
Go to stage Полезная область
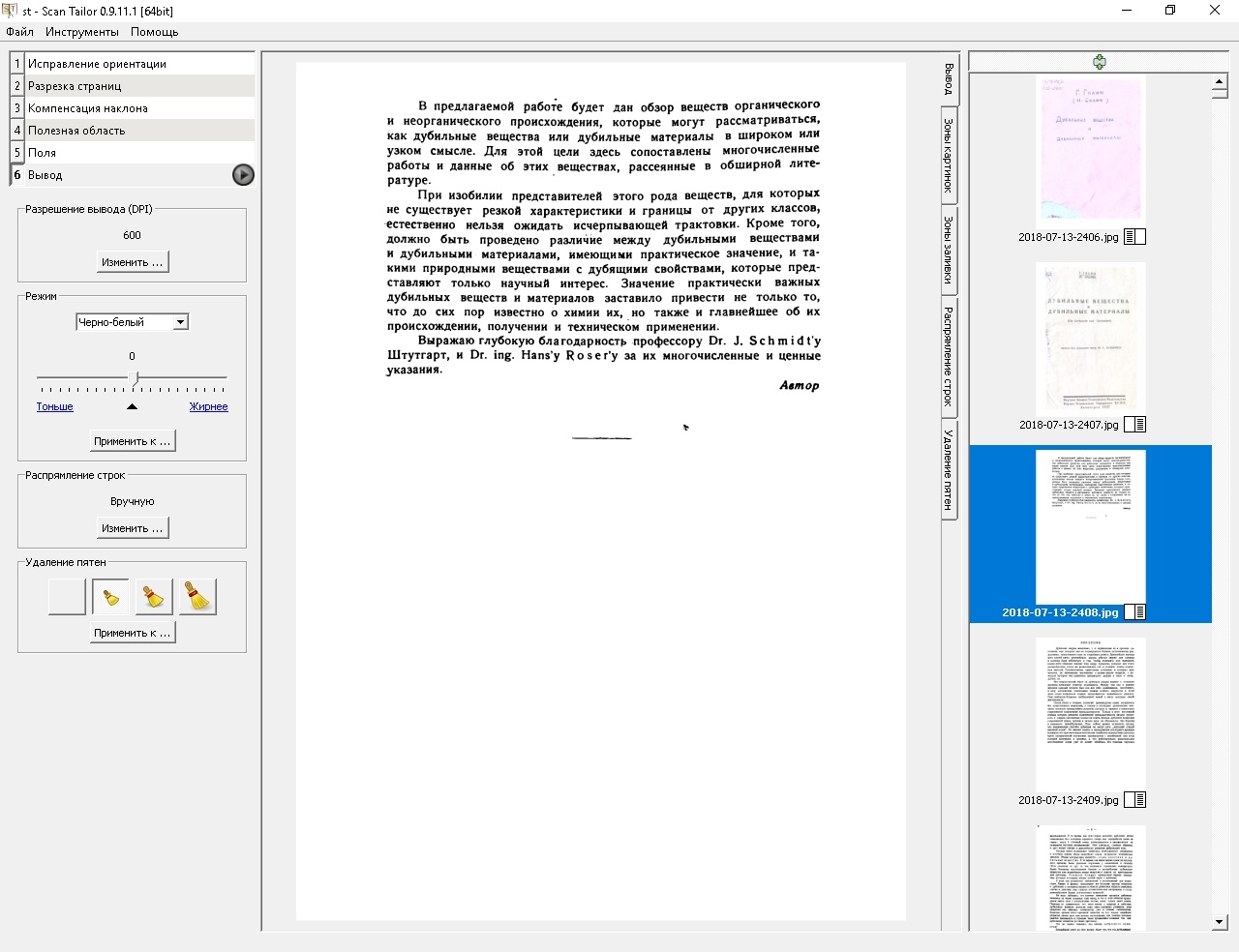[x=133, y=131]
